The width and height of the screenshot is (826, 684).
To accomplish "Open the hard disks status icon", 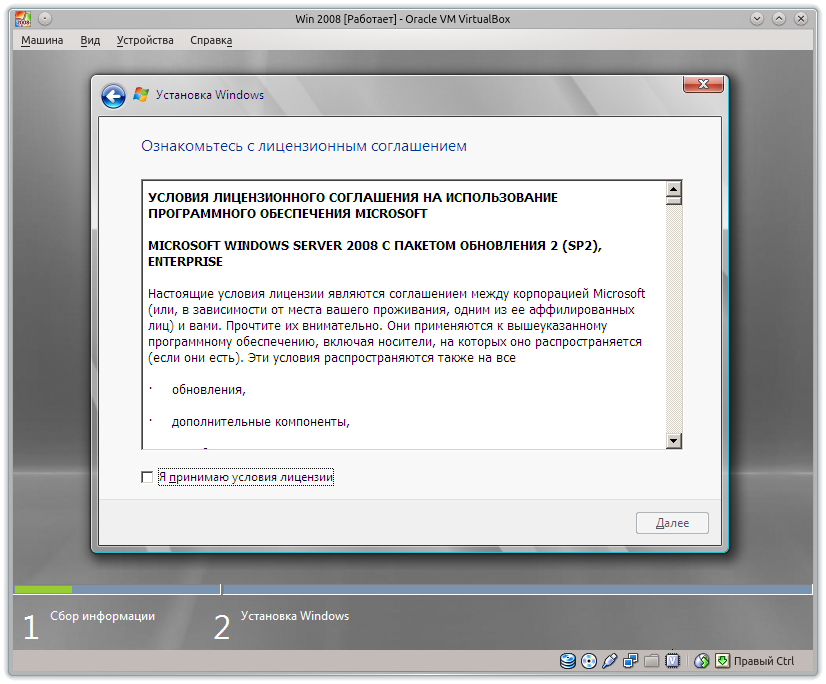I will click(568, 661).
